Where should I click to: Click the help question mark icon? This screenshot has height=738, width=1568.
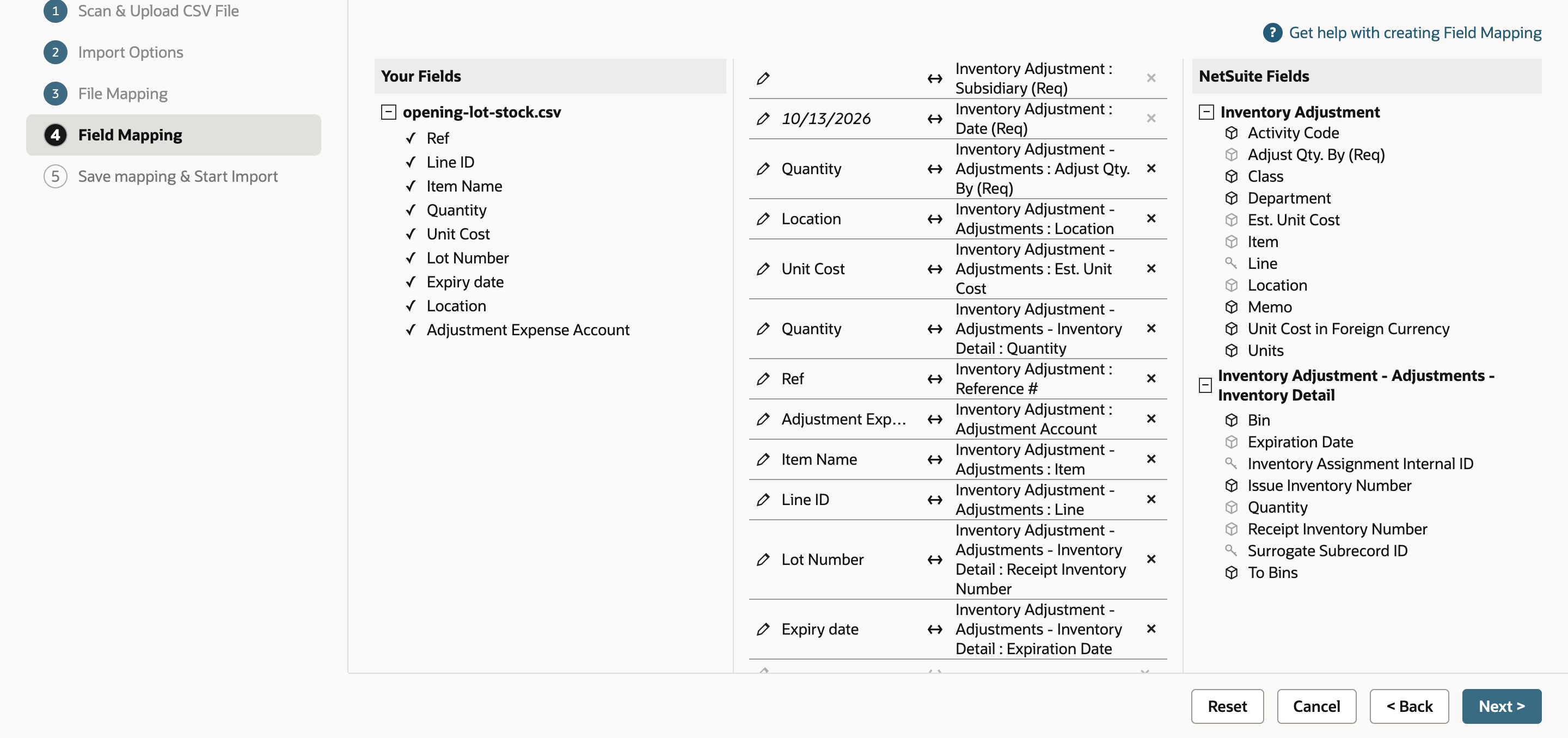pos(1272,33)
